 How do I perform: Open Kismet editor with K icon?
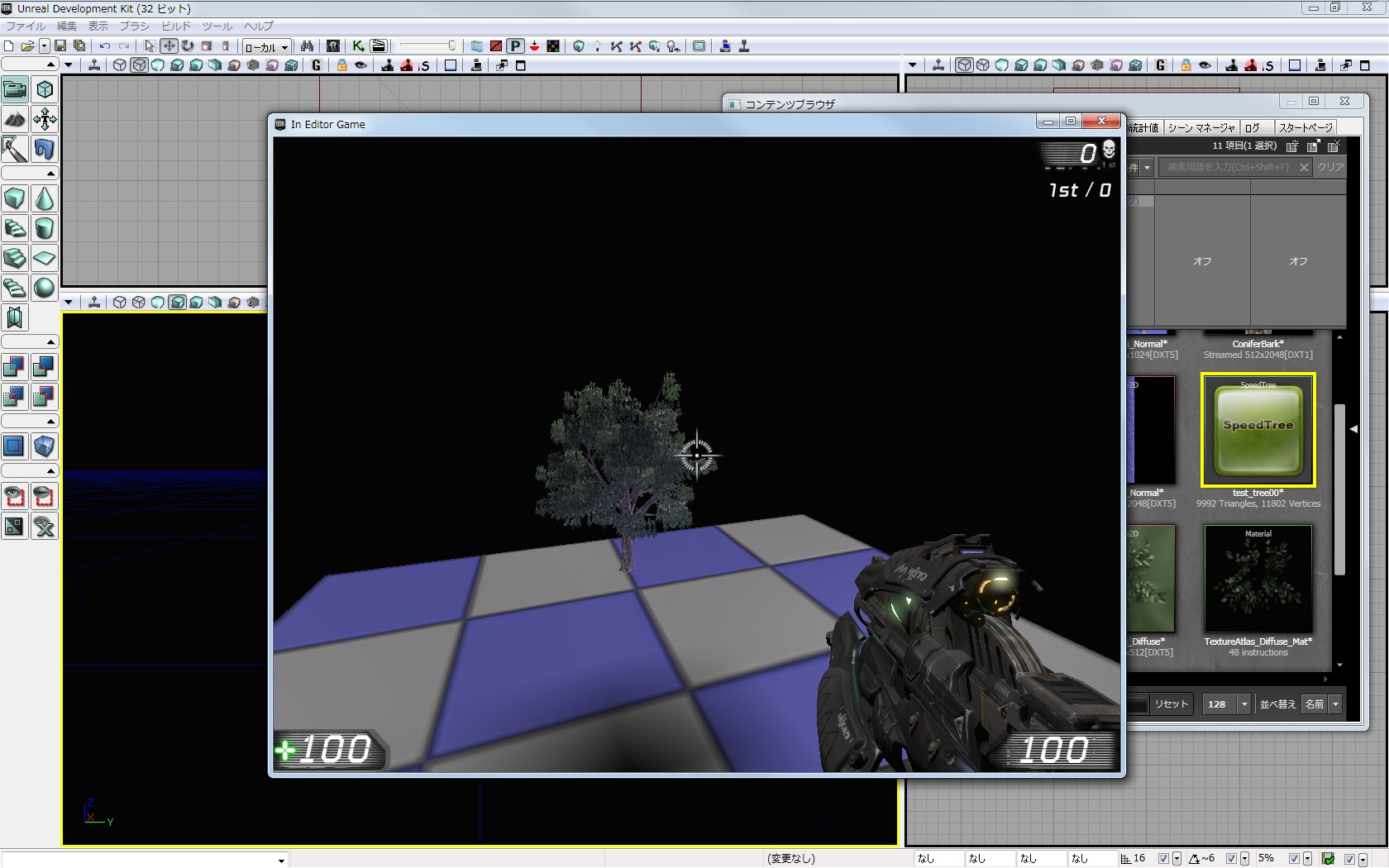(358, 46)
